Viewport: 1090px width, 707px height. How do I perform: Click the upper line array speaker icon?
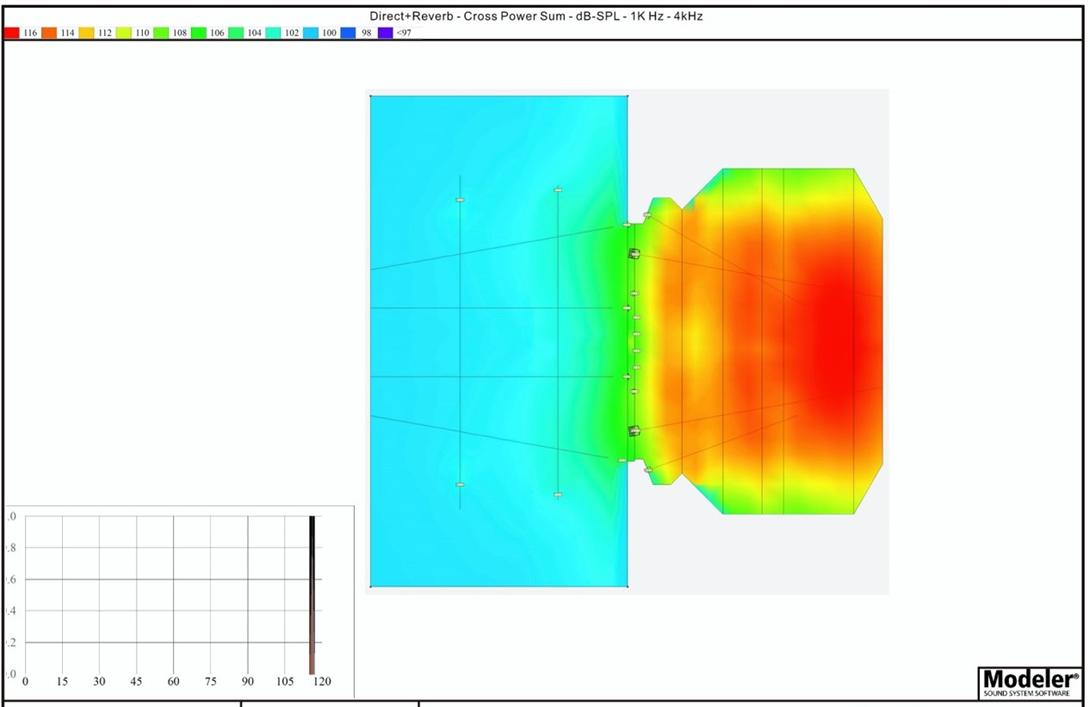tap(633, 254)
